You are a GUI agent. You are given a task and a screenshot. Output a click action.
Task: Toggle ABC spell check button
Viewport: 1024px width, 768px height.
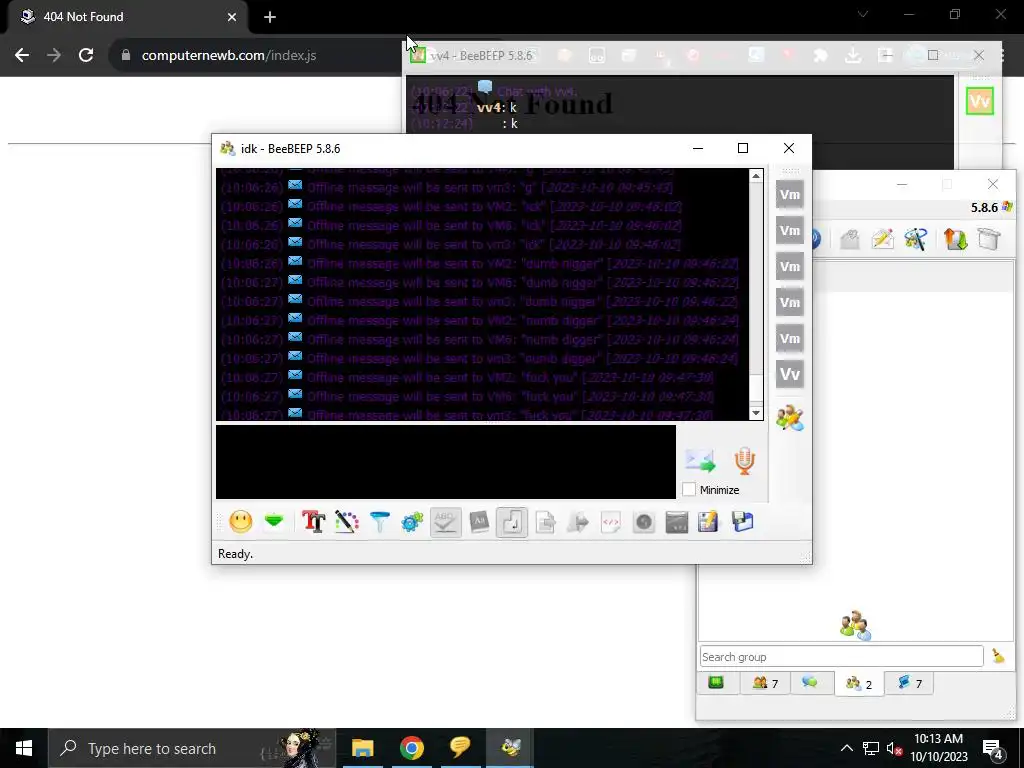(445, 522)
